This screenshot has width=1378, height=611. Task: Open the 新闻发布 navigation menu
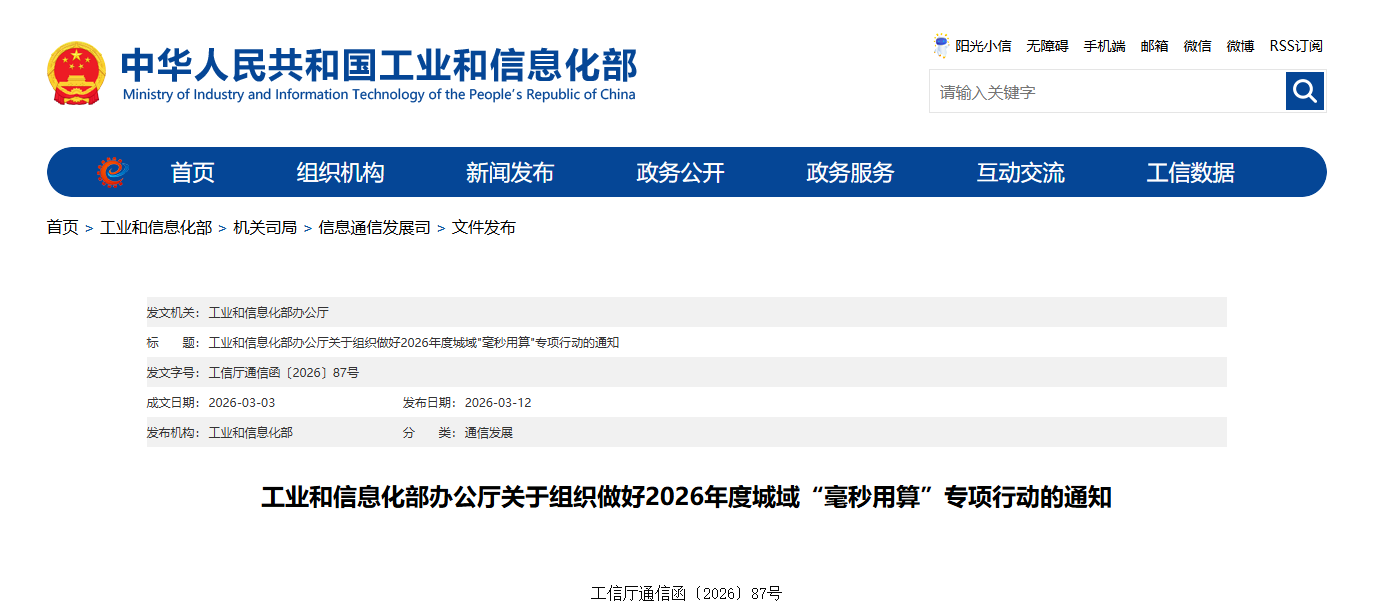click(510, 172)
